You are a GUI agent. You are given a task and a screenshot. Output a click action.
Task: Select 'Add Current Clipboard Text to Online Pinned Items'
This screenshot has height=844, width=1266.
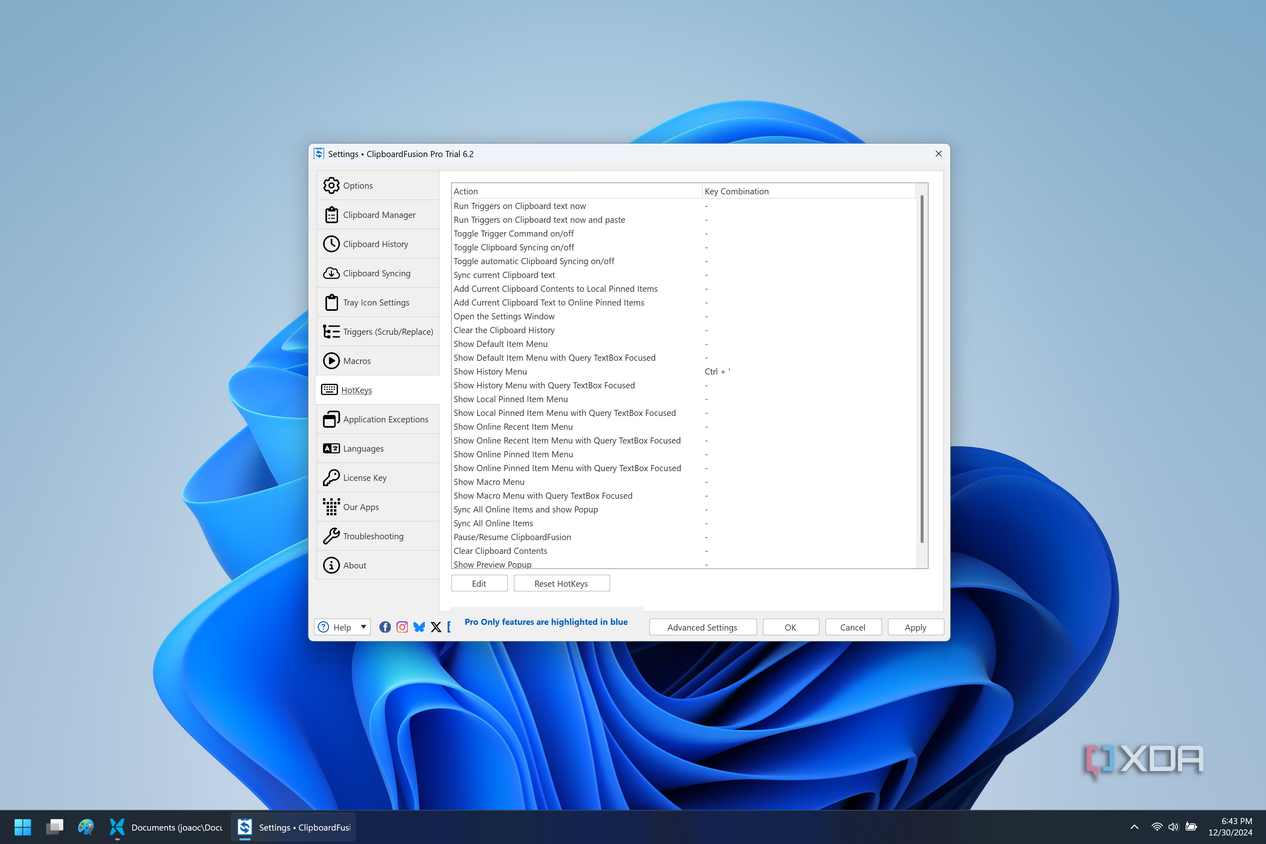coord(685,303)
